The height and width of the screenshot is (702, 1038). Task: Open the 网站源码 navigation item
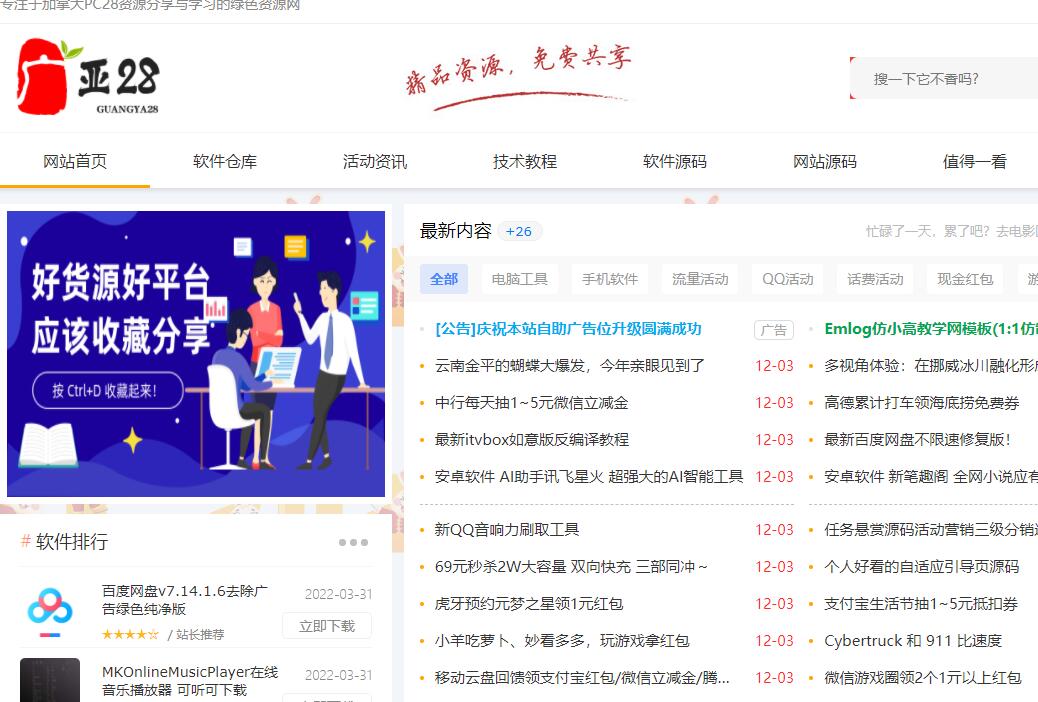[x=825, y=162]
